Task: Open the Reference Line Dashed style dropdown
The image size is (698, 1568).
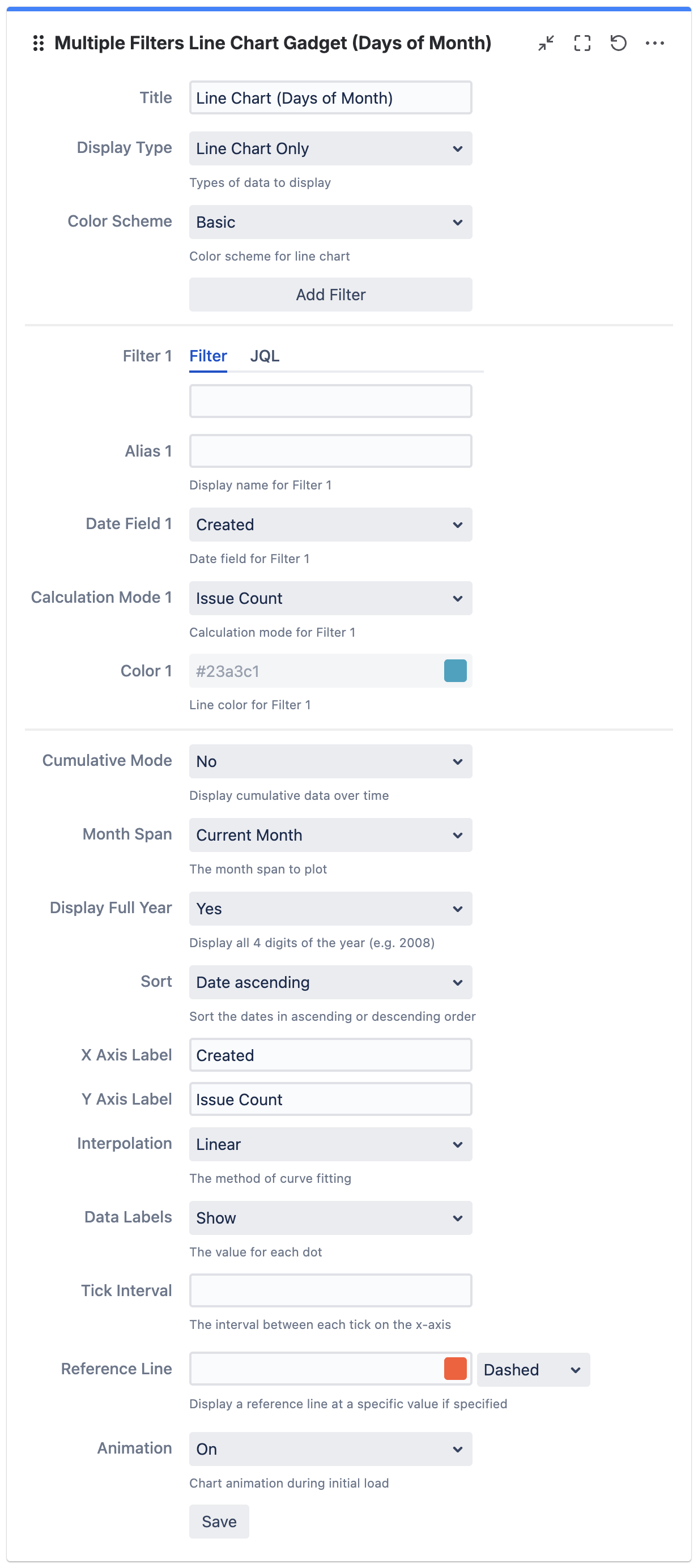Action: (x=533, y=1370)
